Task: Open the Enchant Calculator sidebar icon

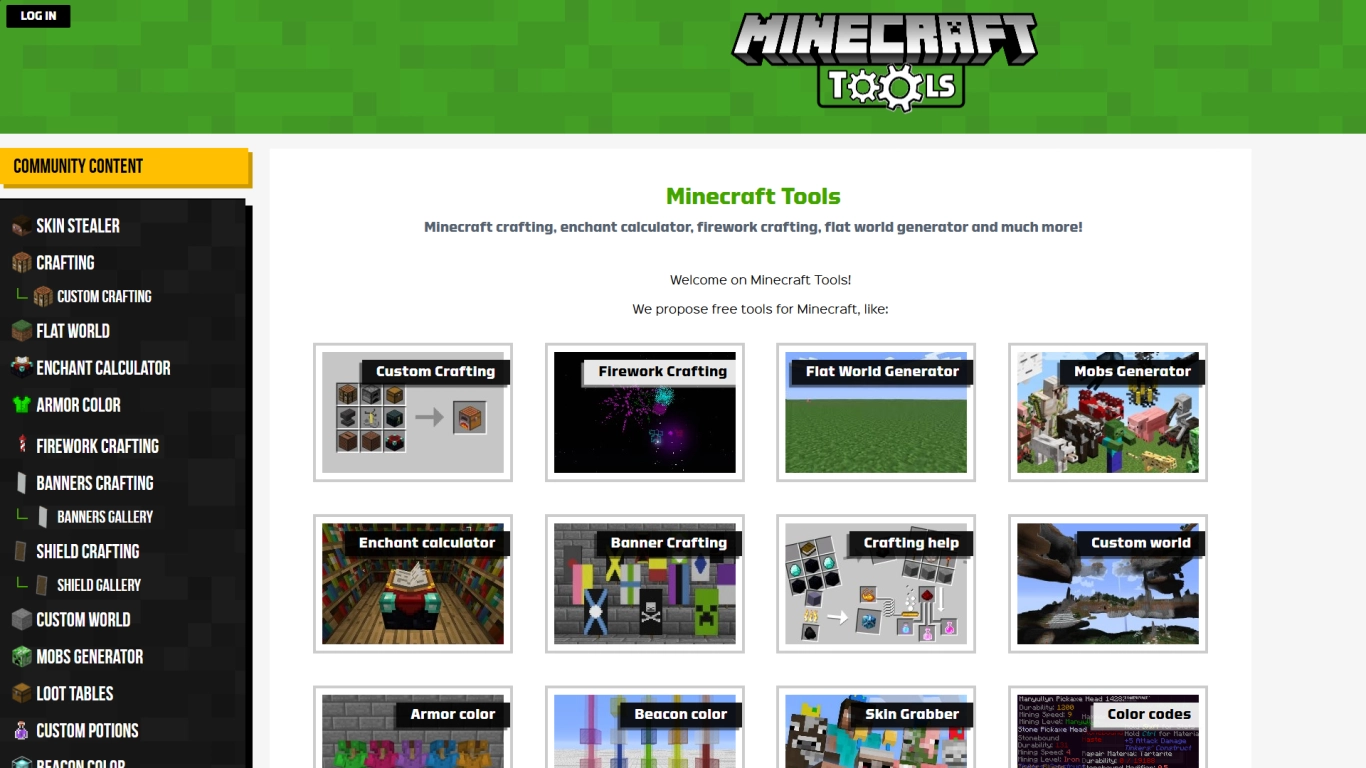Action: [20, 367]
